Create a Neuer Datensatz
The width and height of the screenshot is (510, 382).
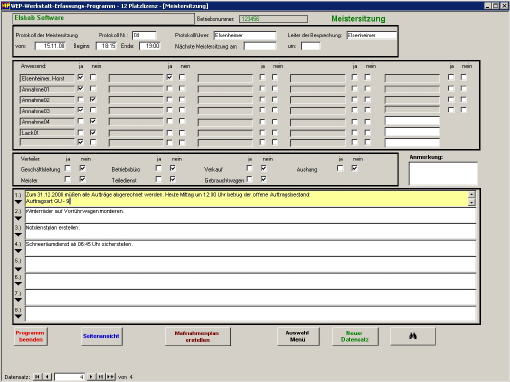(355, 336)
